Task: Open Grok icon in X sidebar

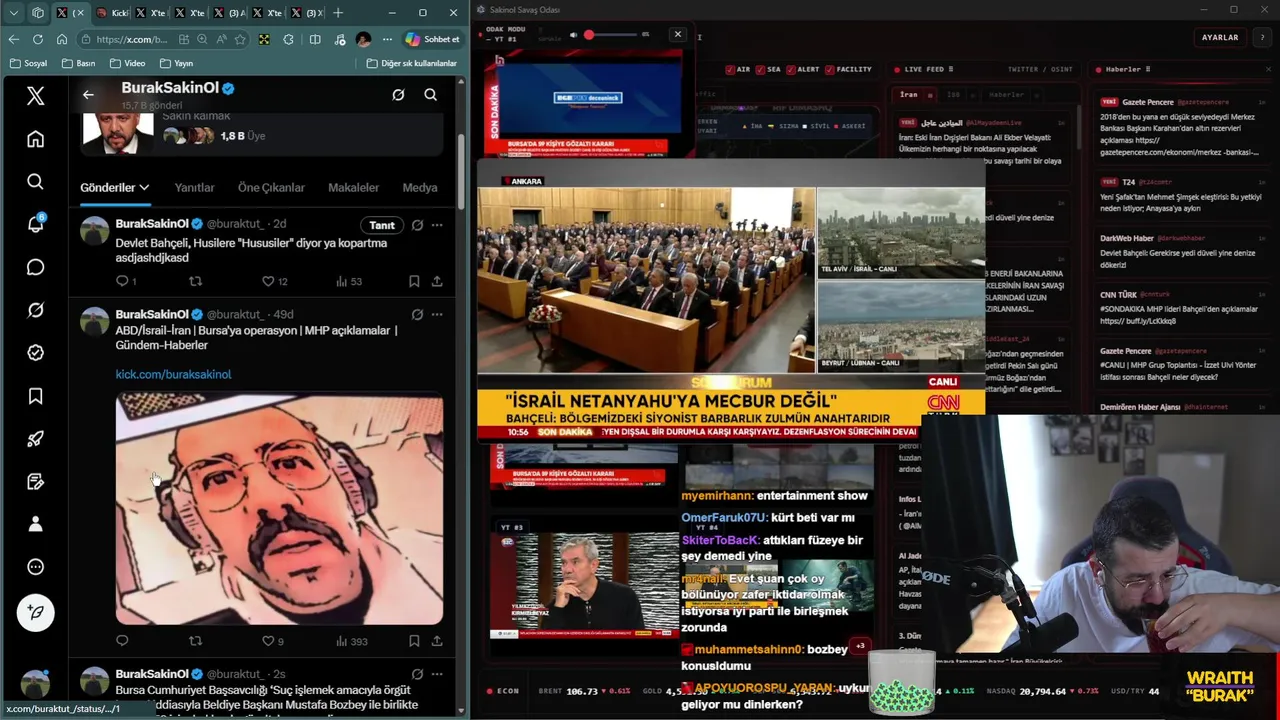Action: pyautogui.click(x=35, y=310)
